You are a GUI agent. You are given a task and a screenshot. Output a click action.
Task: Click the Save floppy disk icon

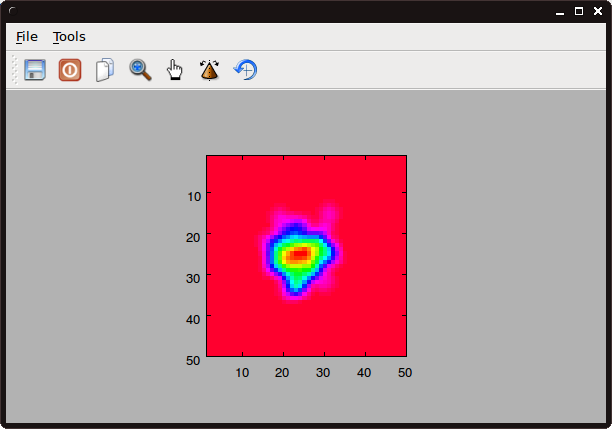tap(35, 70)
